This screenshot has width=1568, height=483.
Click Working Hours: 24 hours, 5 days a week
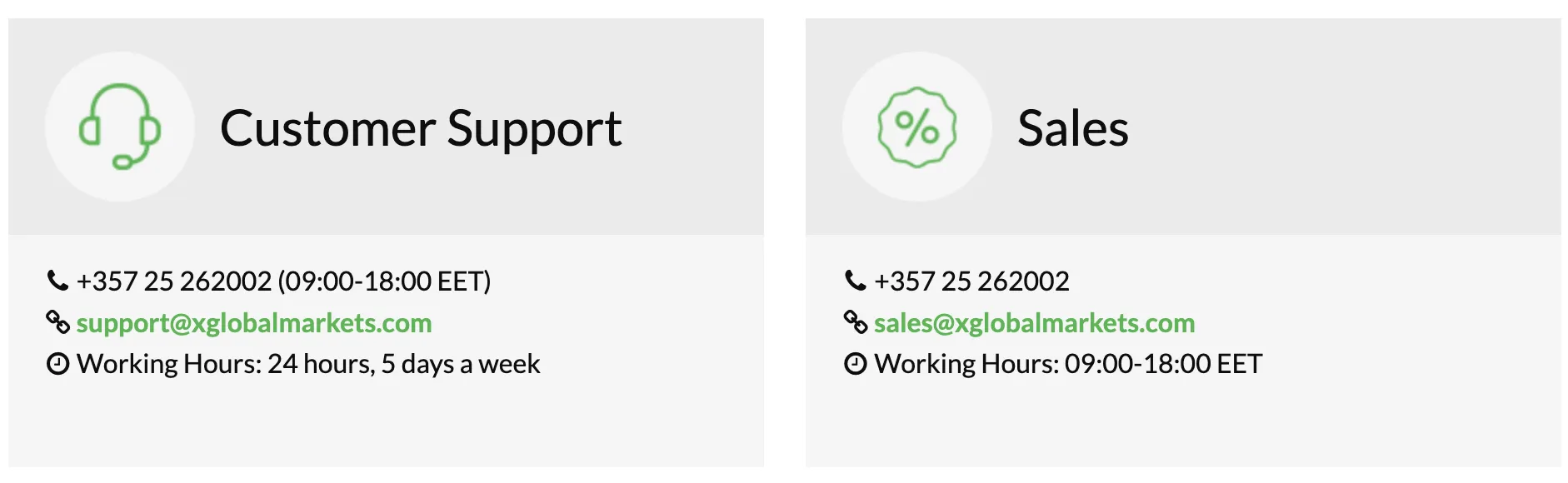click(308, 364)
